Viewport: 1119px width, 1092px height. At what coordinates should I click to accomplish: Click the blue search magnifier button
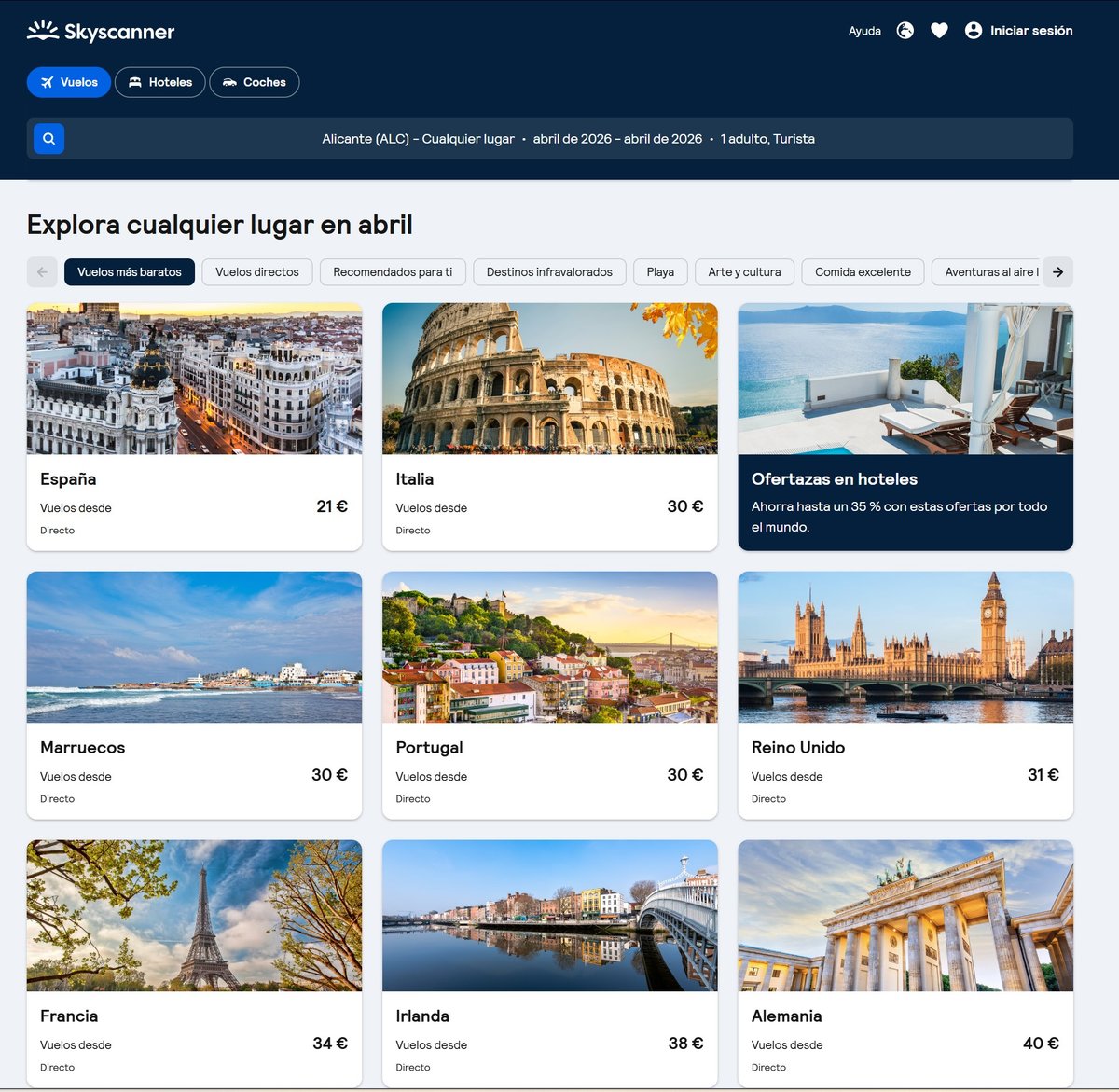point(49,139)
